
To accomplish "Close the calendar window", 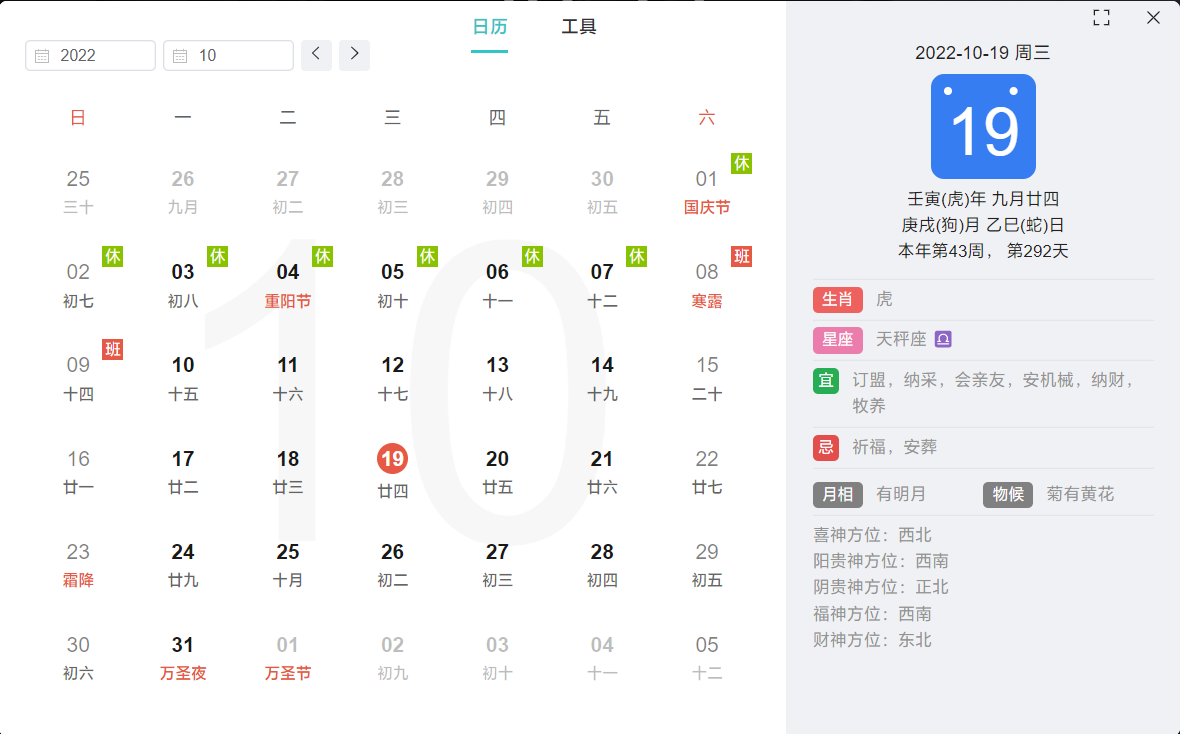I will tap(1153, 17).
